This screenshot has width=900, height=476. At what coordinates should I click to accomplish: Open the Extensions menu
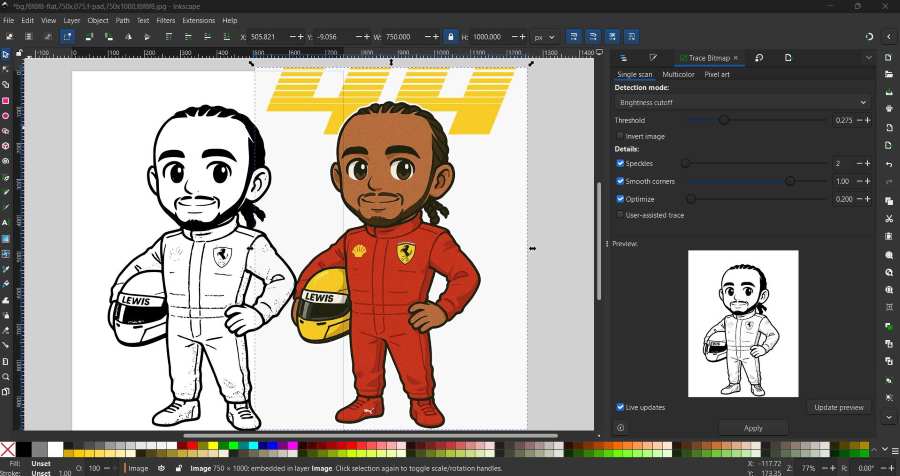point(199,20)
